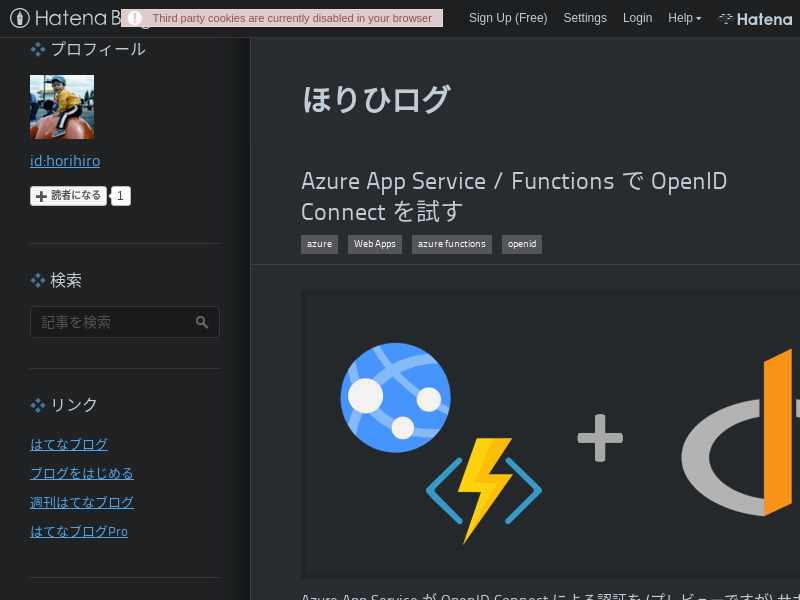This screenshot has width=800, height=600.
Task: Open the はてなブログPro link
Action: [79, 532]
